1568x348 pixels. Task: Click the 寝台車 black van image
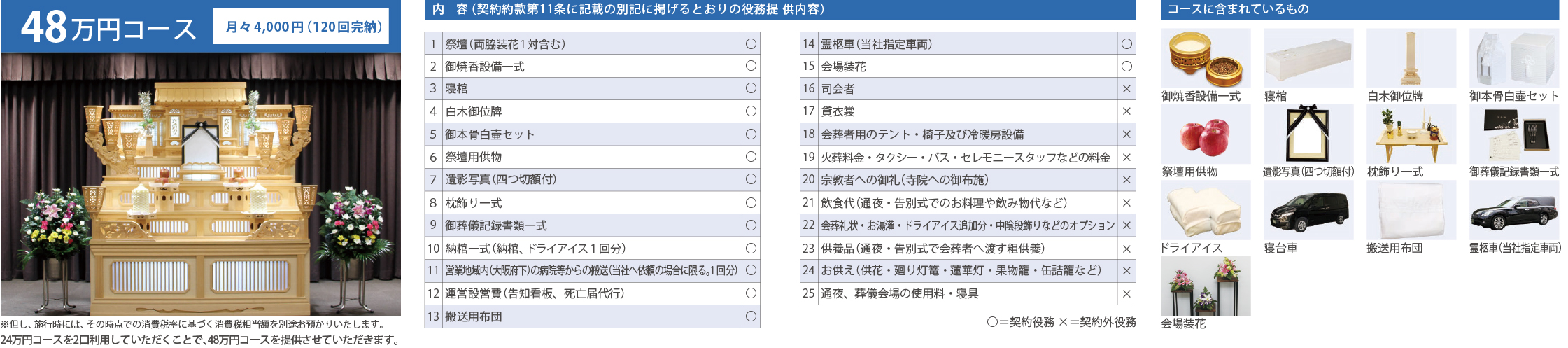click(1308, 211)
